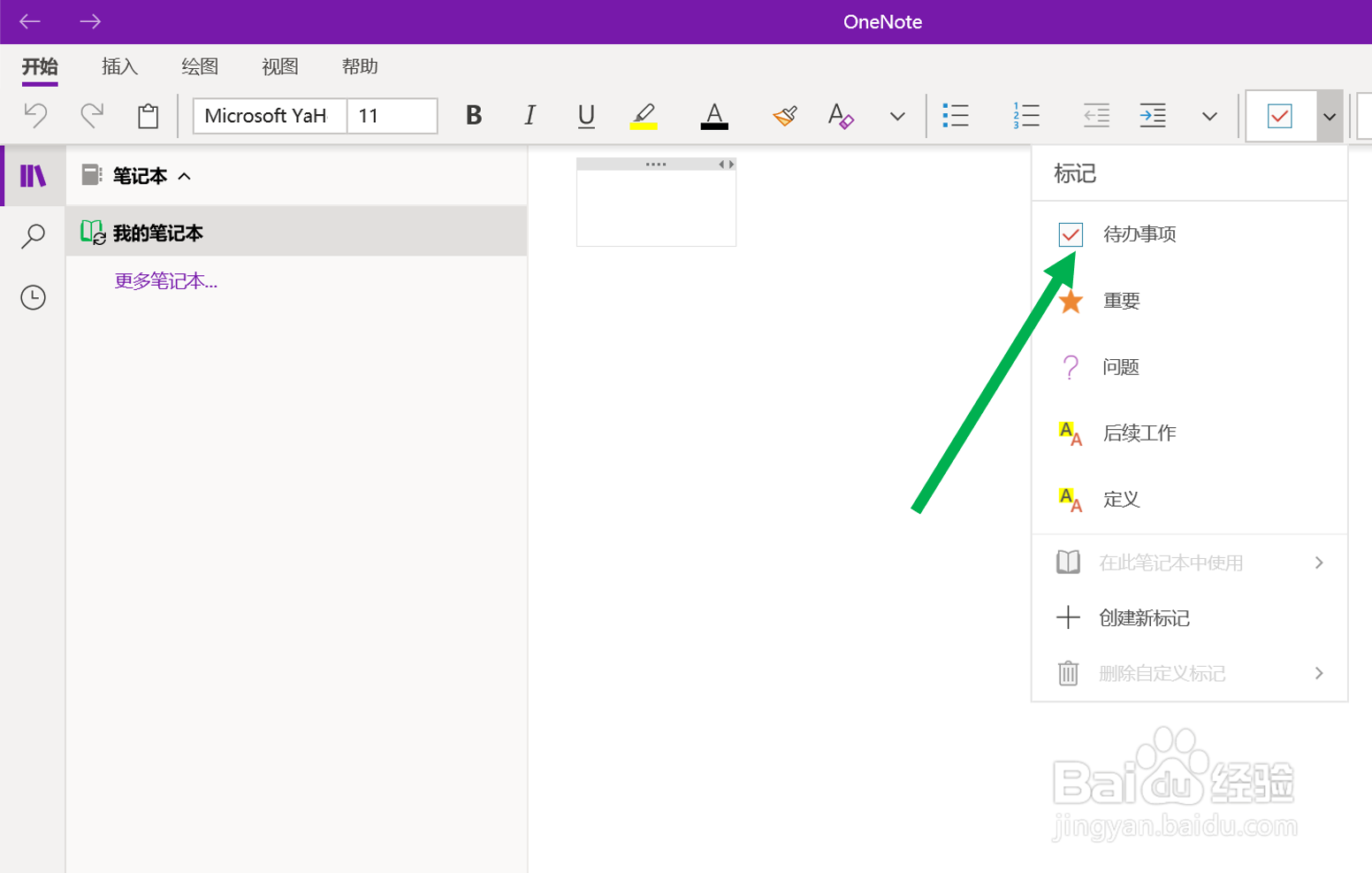Open the 更多笔记本... link
Viewport: 1372px width, 873px height.
pyautogui.click(x=166, y=281)
